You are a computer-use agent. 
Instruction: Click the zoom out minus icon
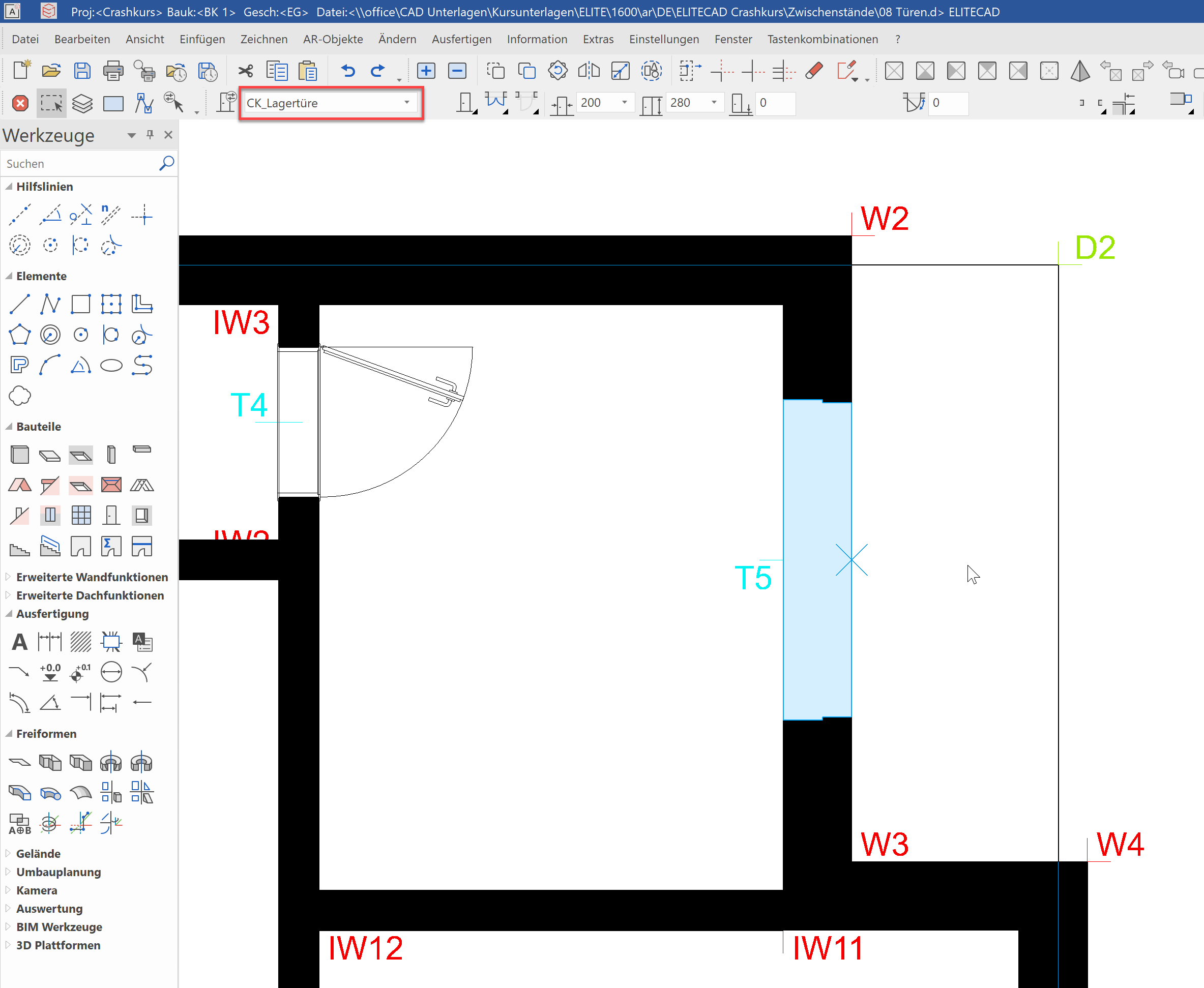[457, 71]
